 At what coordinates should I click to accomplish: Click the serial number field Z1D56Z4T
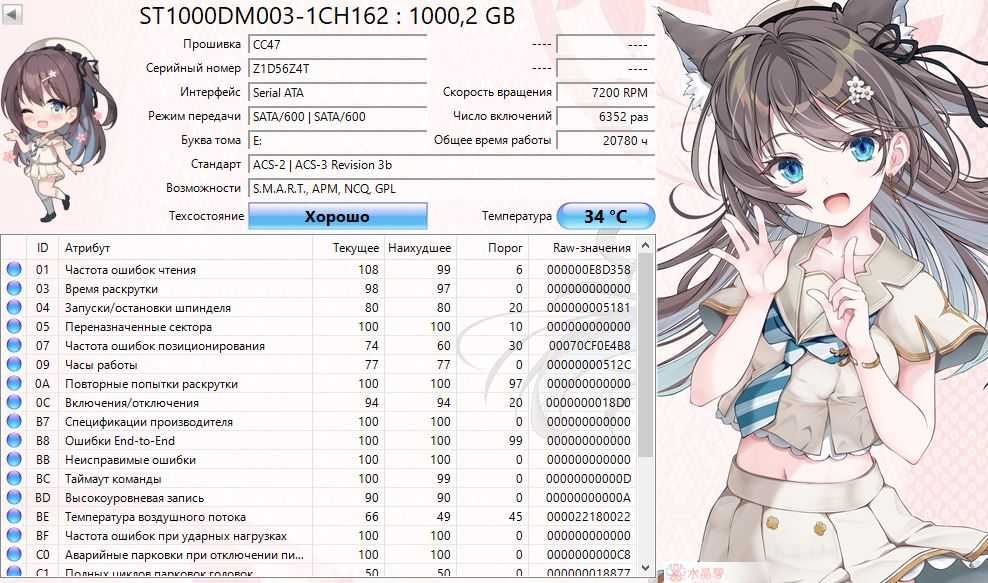coord(338,69)
